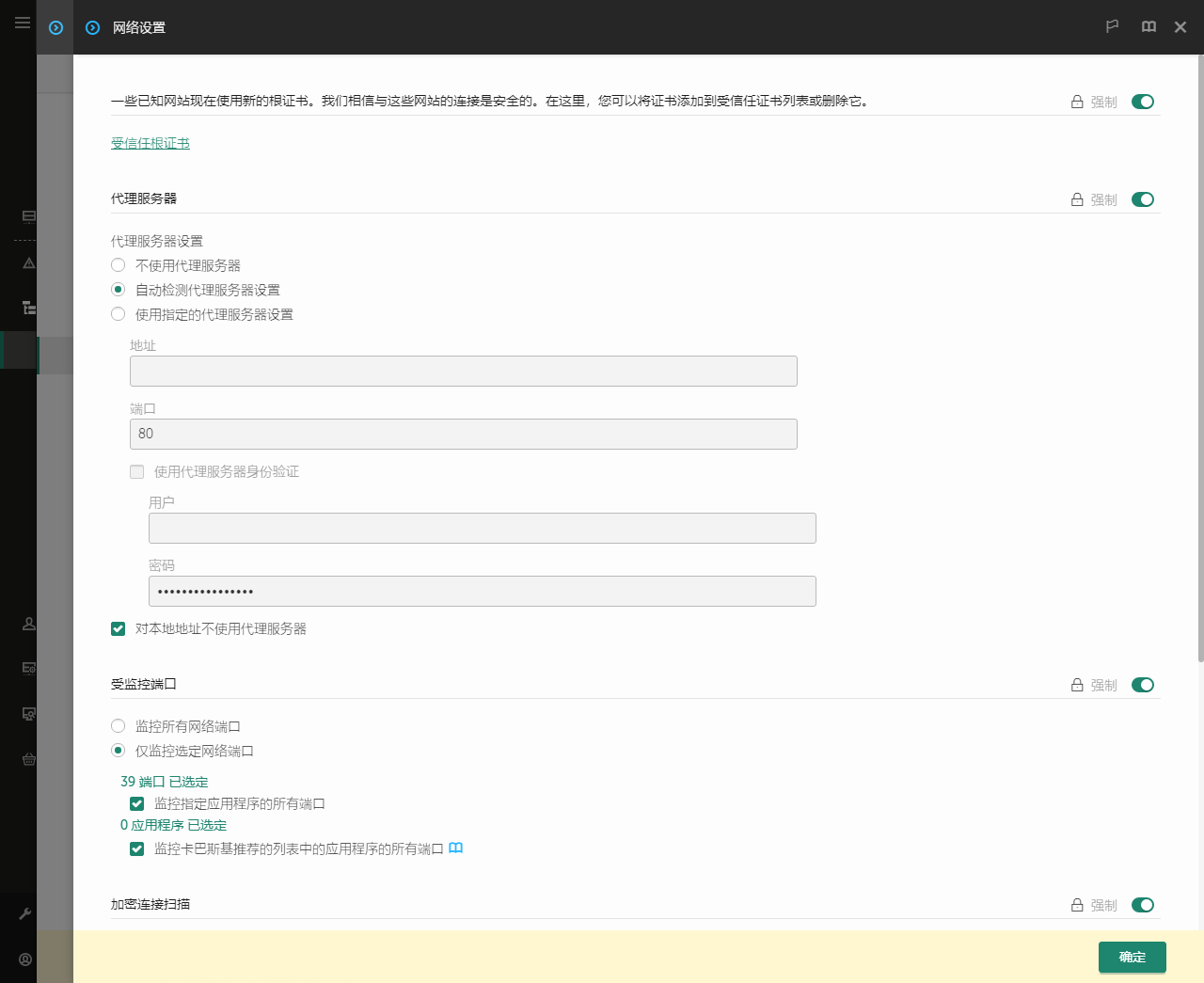Click the lock icon in 加密连接扫描 section
Image resolution: width=1204 pixels, height=983 pixels.
1077,905
